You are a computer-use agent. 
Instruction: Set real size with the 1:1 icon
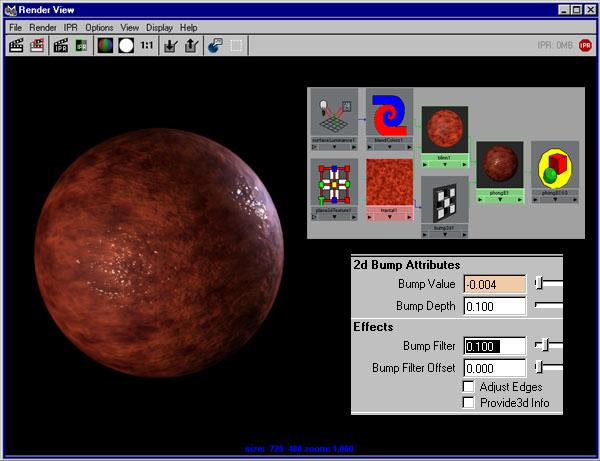147,46
